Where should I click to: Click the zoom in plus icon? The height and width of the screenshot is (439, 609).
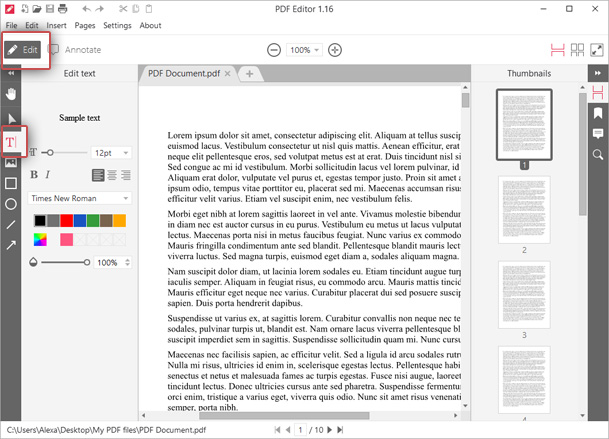click(335, 50)
